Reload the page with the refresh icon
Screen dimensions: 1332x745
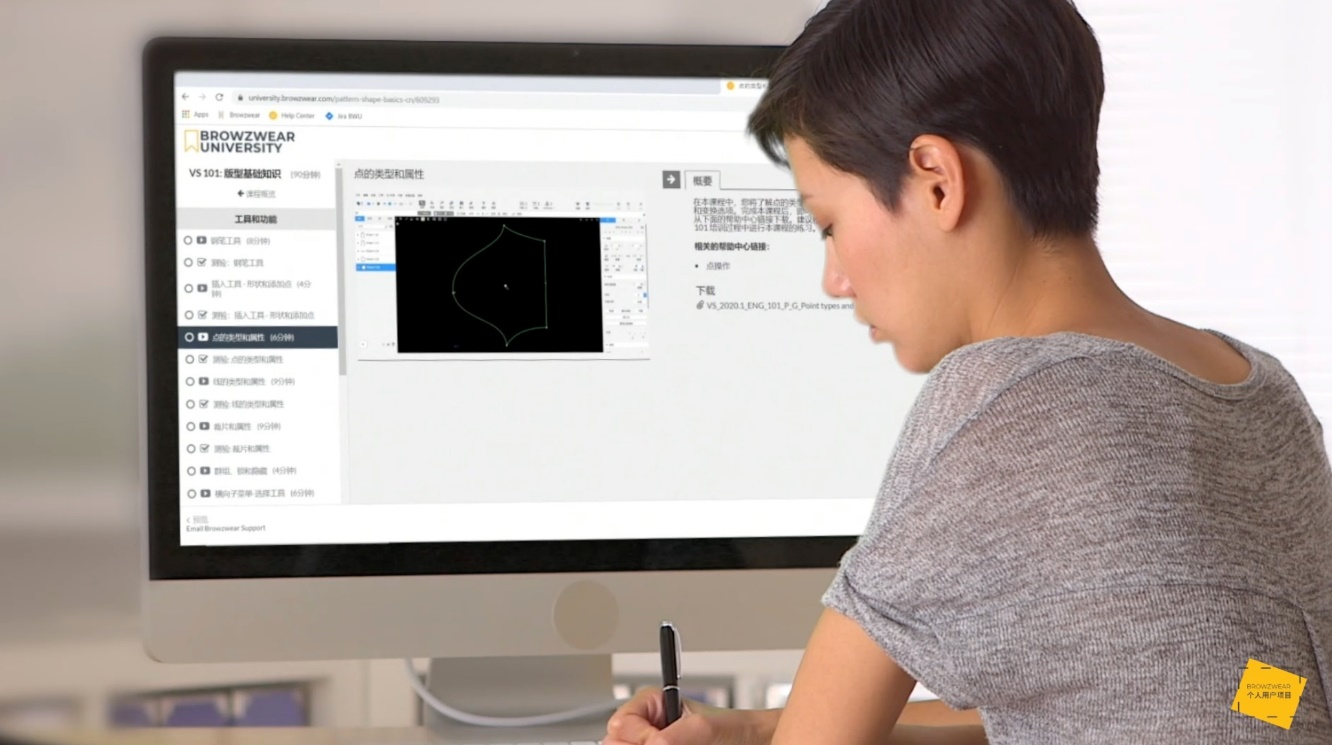coord(219,97)
